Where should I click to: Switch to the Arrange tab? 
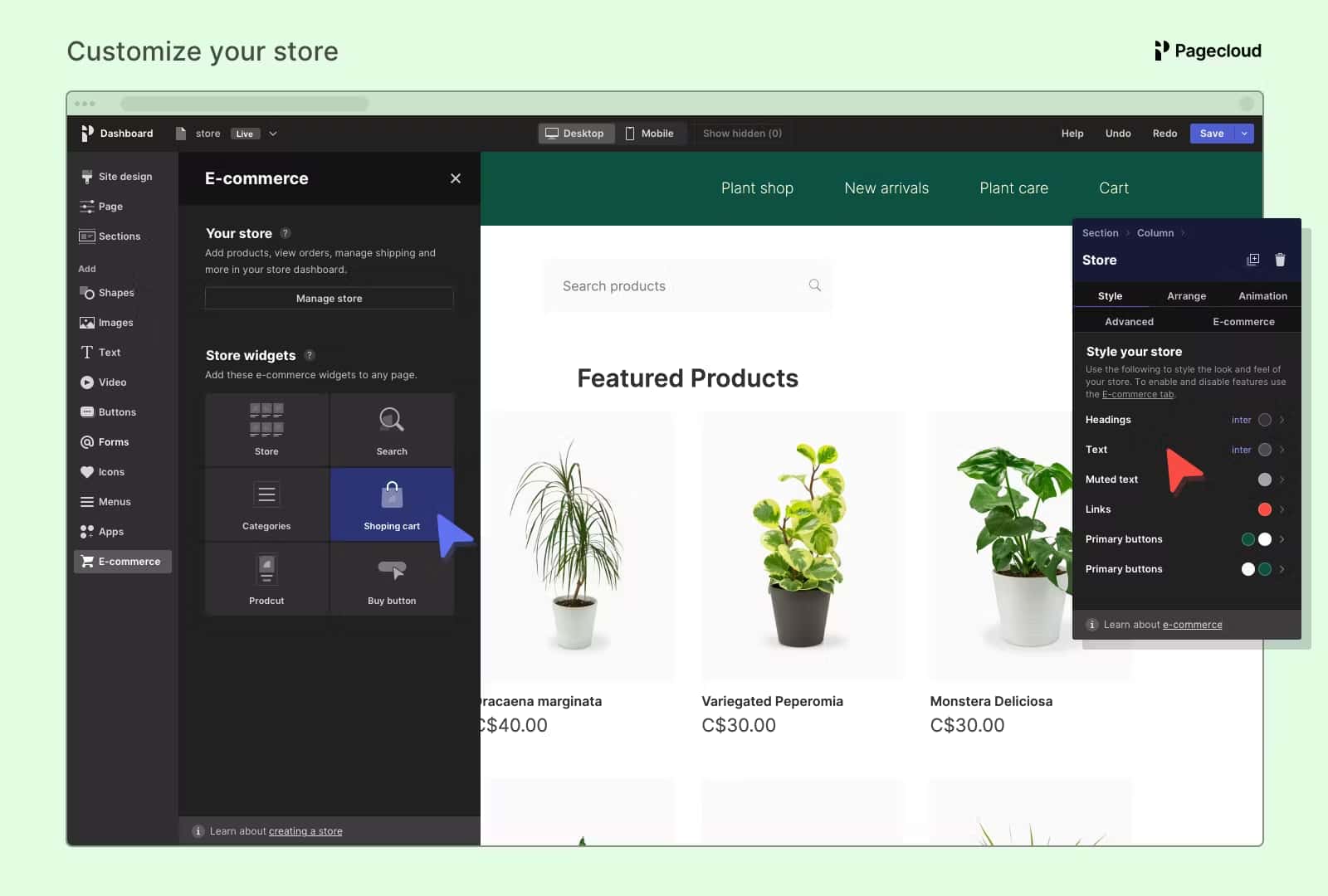(x=1187, y=296)
